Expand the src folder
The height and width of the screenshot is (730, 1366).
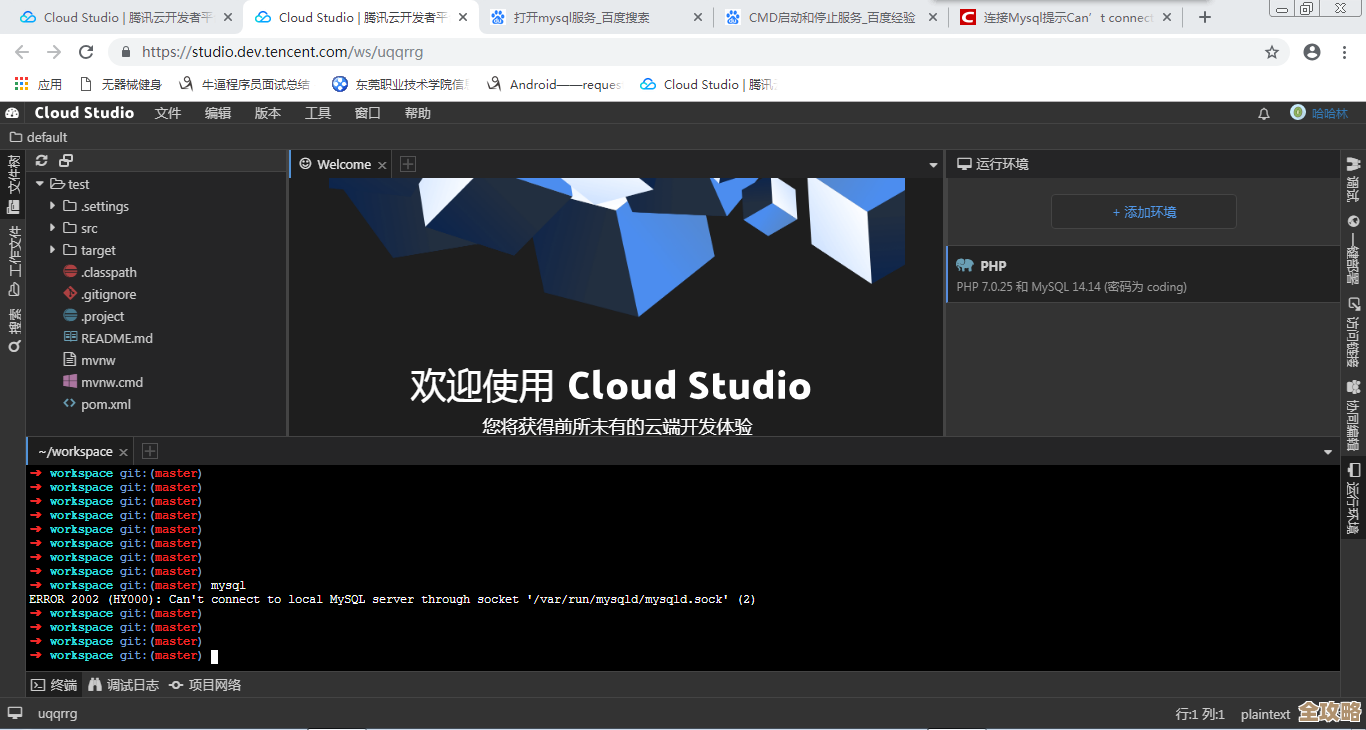point(53,228)
